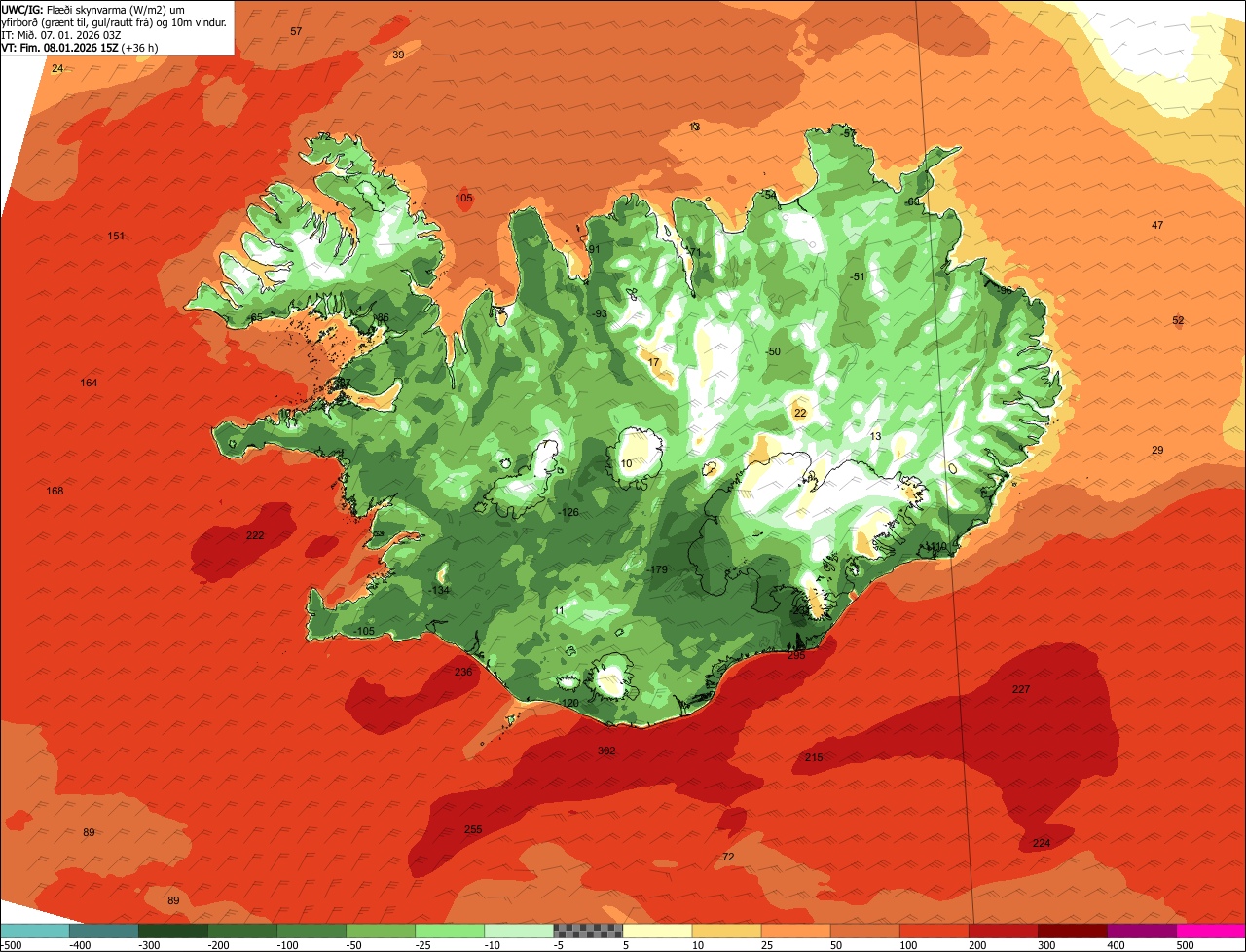Viewport: 1246px width, 952px height.
Task: Click the dark red legend swatch between 200 and 300
Action: 1004,931
